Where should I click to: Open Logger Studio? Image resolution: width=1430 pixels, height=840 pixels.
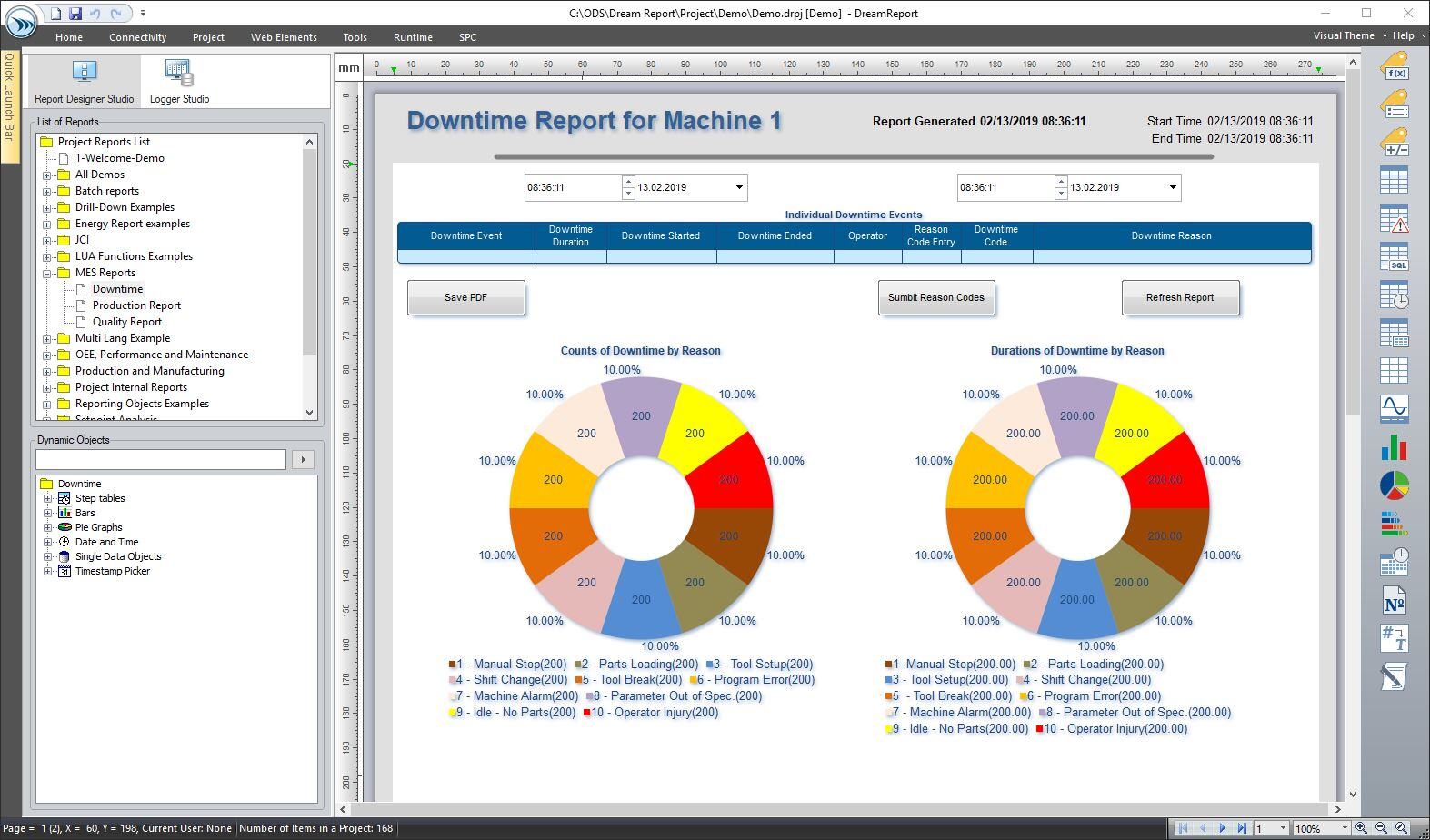[x=179, y=81]
